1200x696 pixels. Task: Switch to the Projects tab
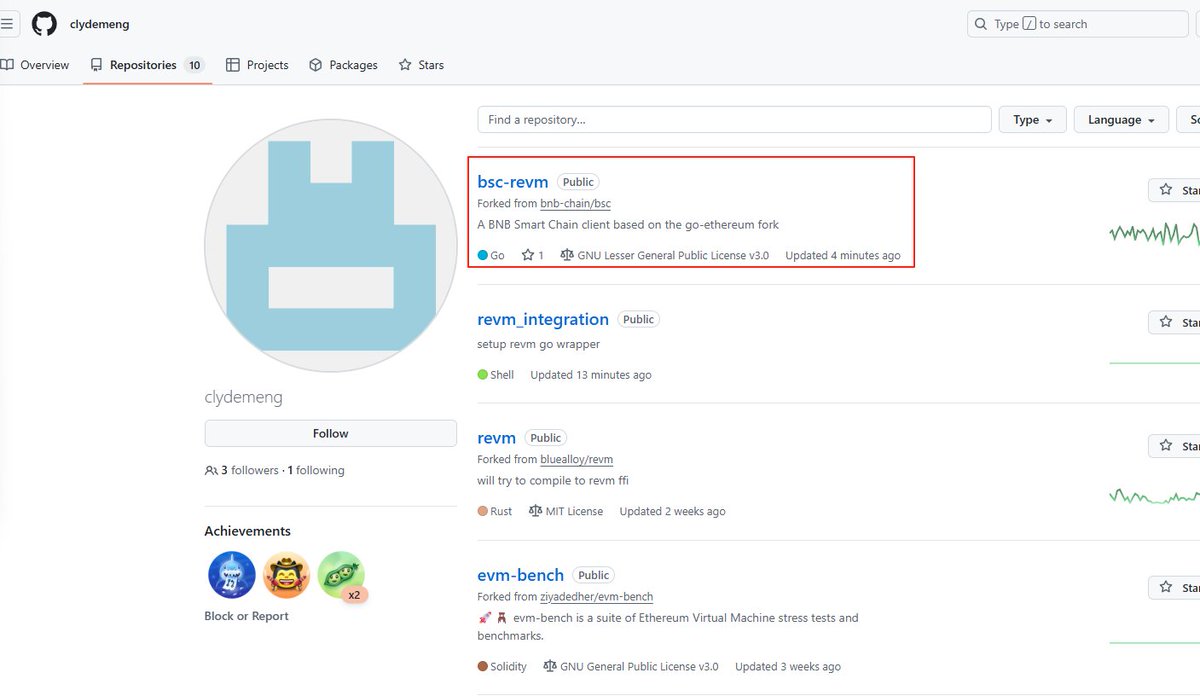point(257,65)
